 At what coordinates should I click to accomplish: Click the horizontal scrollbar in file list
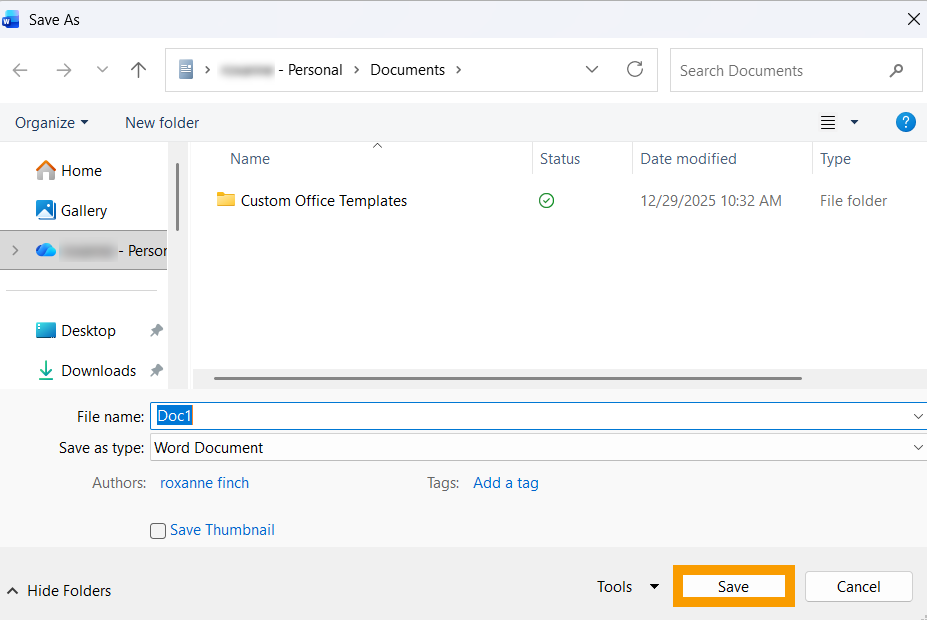[x=507, y=379]
